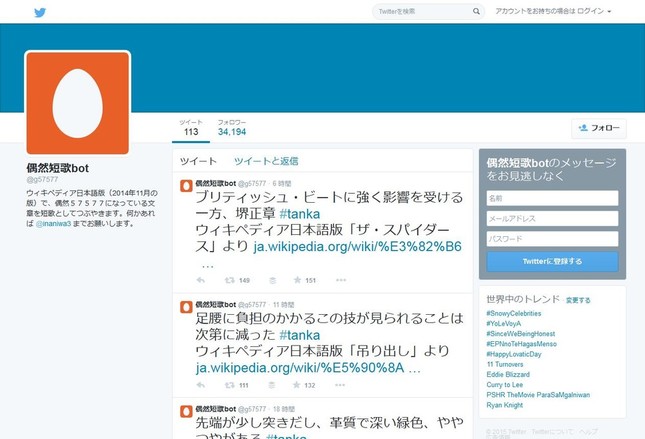The height and width of the screenshot is (439, 645).
Task: Click the Twitterに登録する button
Action: [x=552, y=262]
